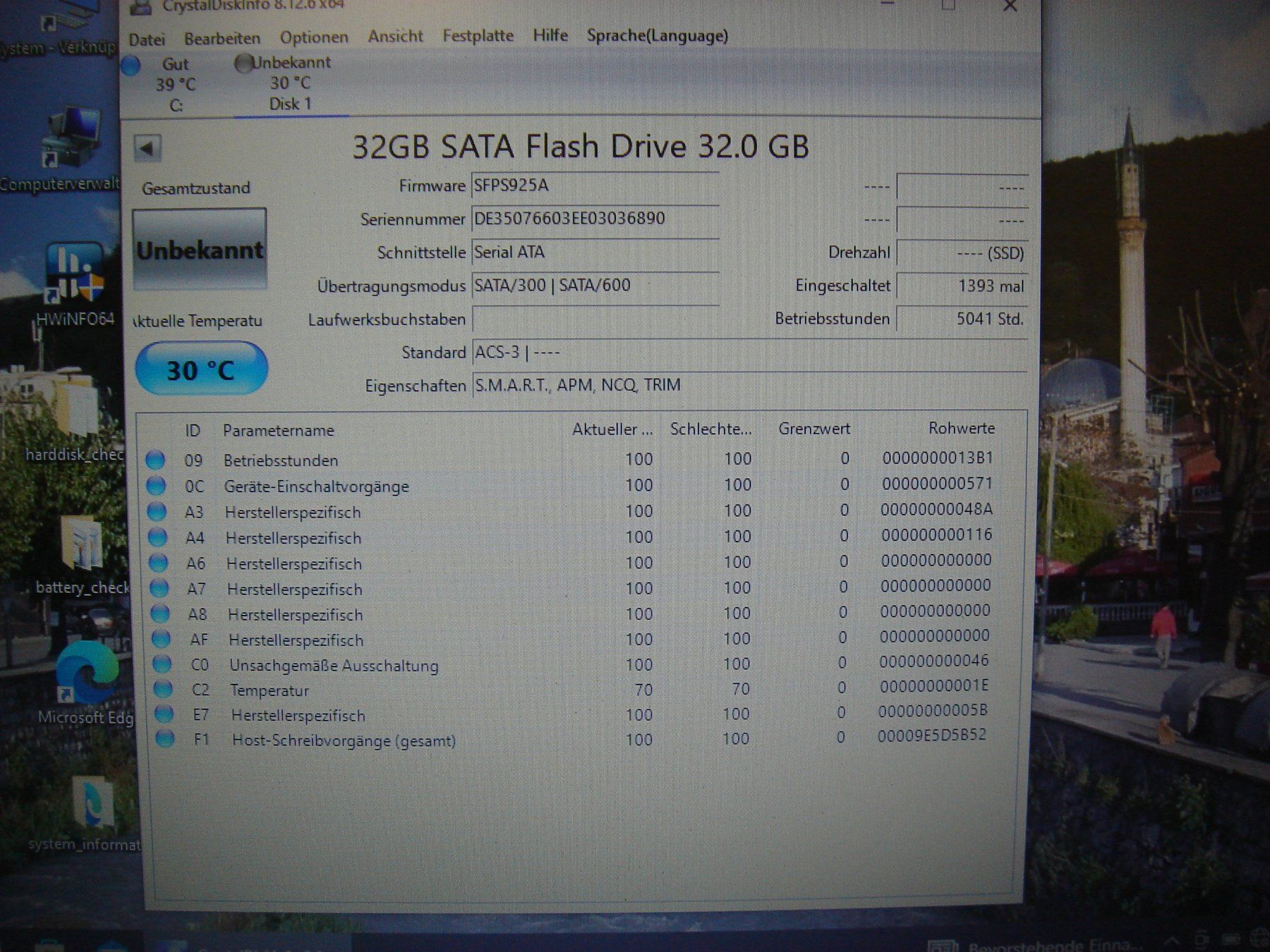Open the Microsoft Edge desktop shortcut

tap(86, 683)
